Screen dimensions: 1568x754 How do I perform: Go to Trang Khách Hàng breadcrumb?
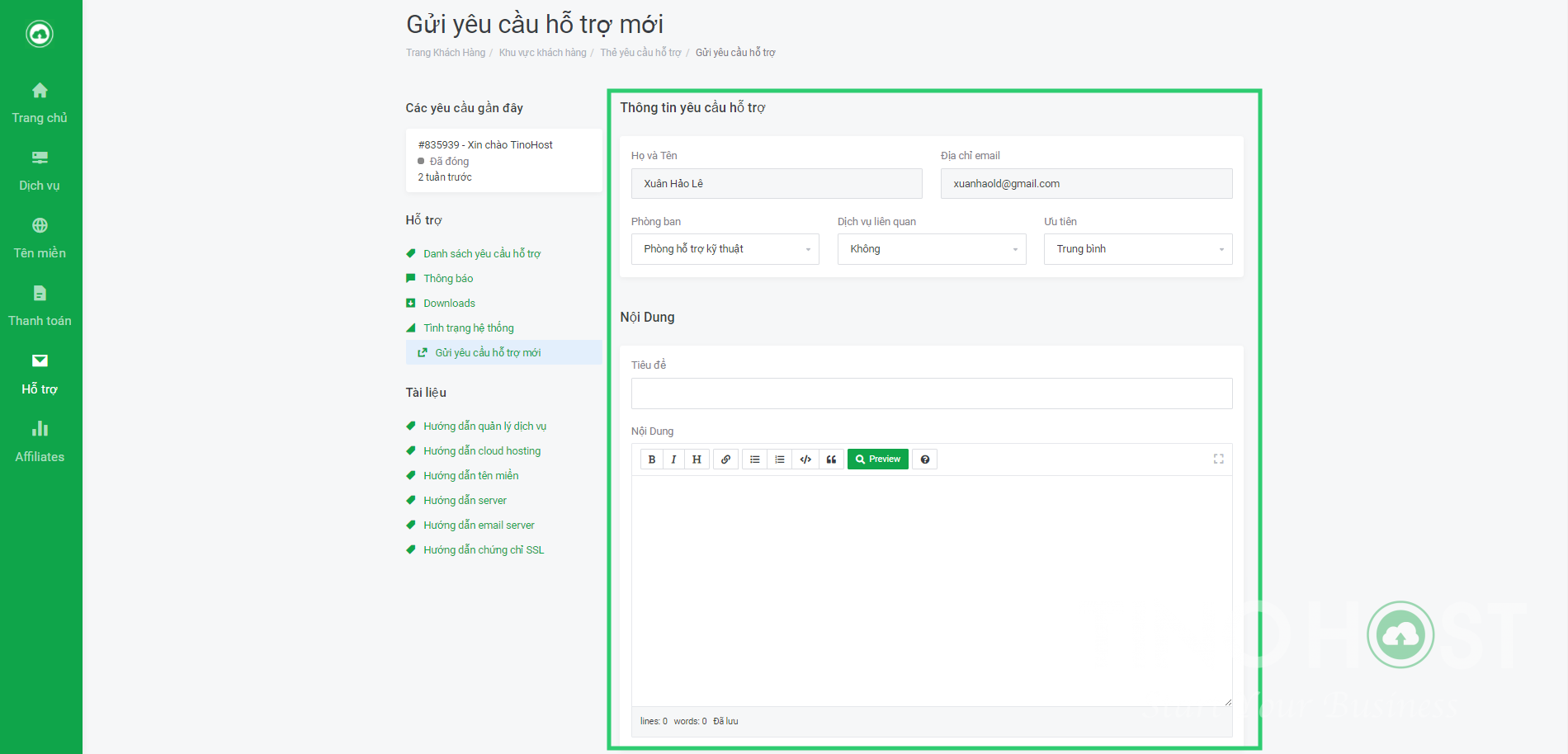(x=446, y=52)
